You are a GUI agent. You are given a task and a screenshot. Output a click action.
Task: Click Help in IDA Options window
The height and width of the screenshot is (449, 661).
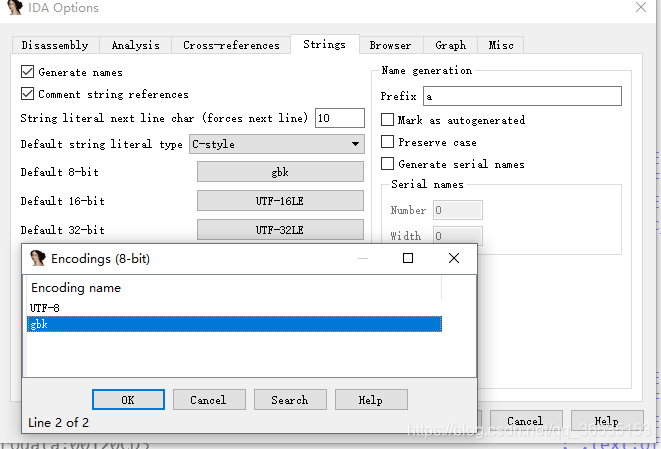(607, 421)
